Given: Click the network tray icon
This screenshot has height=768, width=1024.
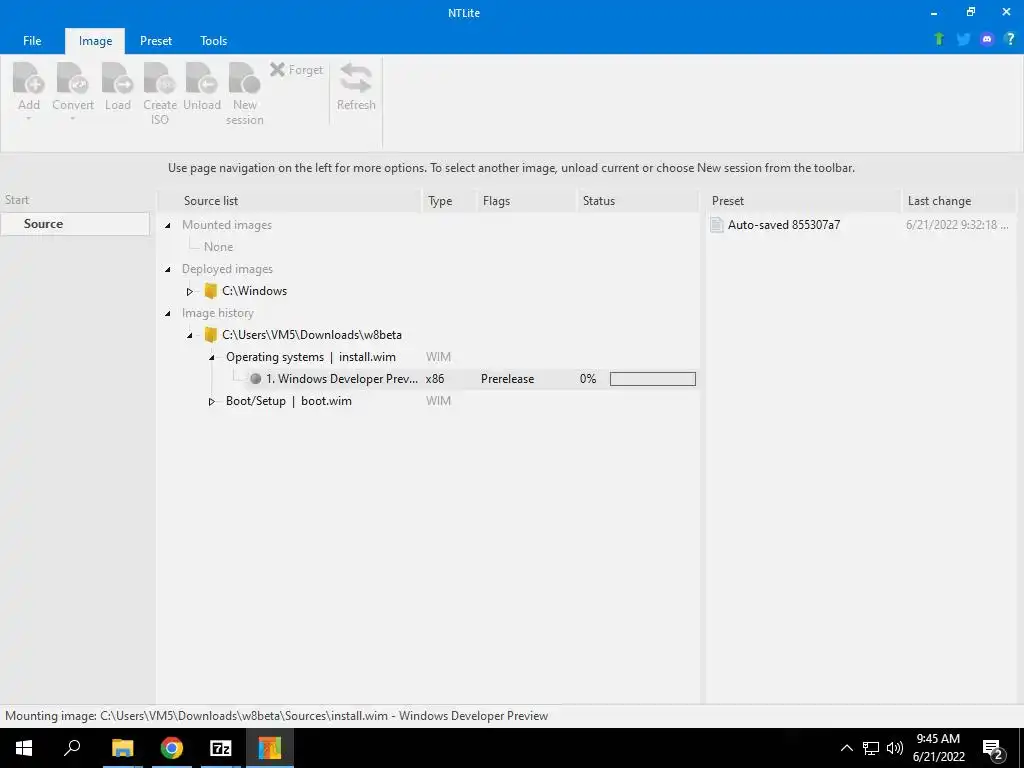Looking at the screenshot, I should 871,748.
